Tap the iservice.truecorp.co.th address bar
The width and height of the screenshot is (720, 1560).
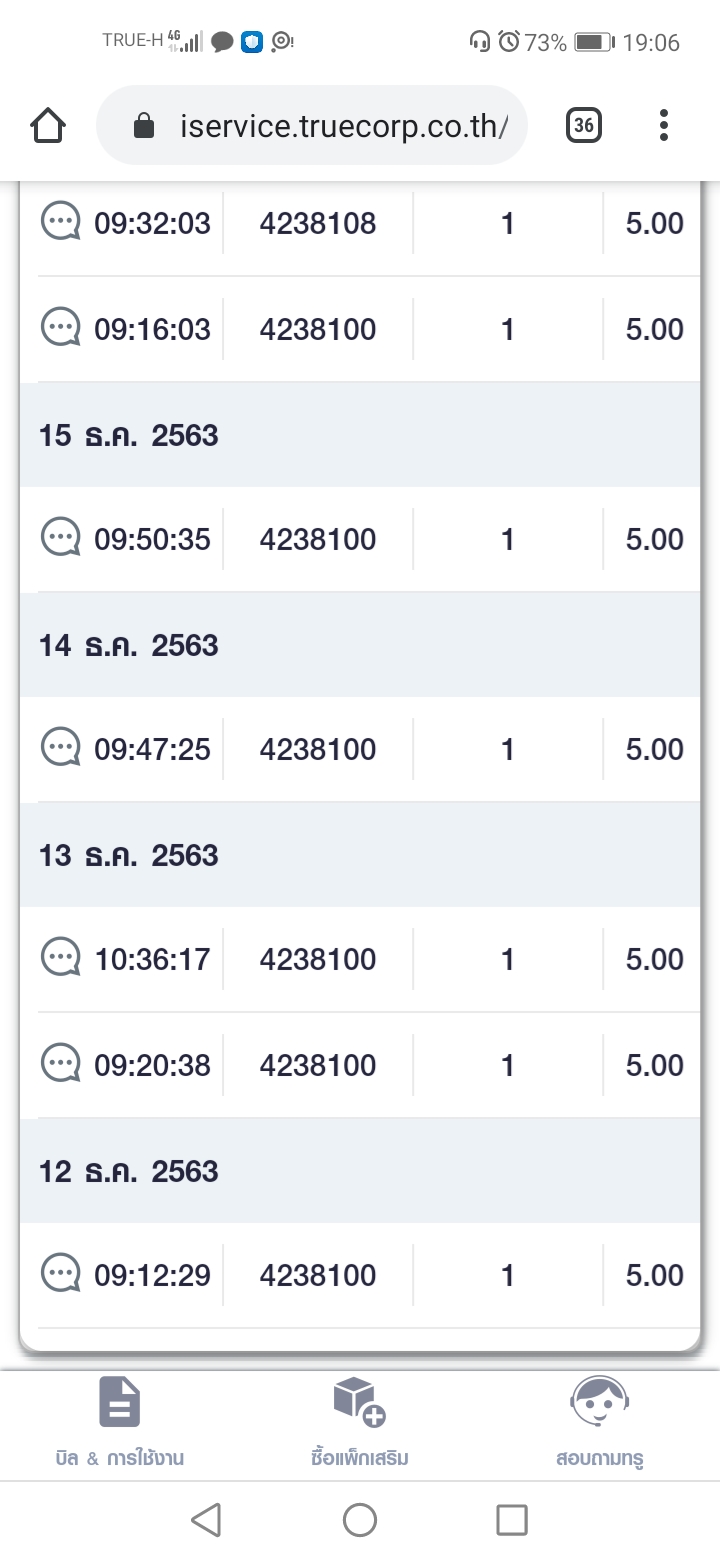[x=312, y=125]
